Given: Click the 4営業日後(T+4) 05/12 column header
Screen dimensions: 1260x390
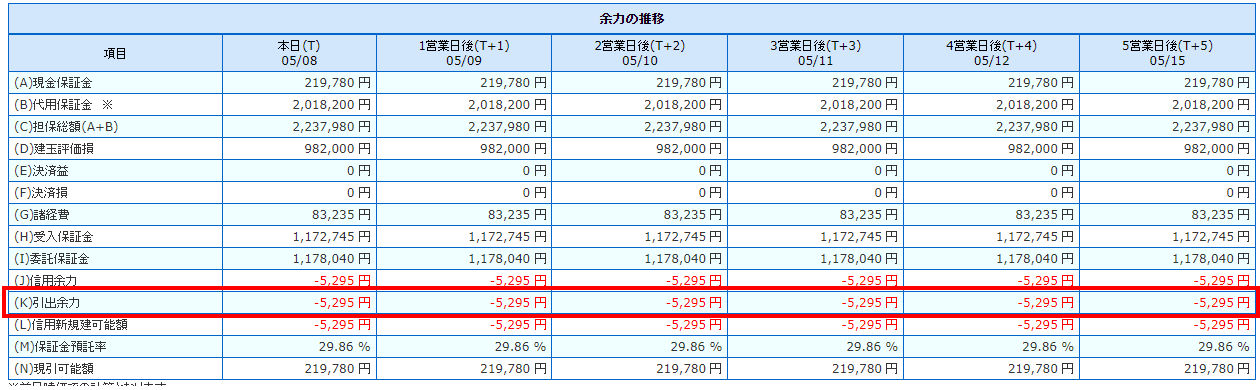Looking at the screenshot, I should coord(991,53).
